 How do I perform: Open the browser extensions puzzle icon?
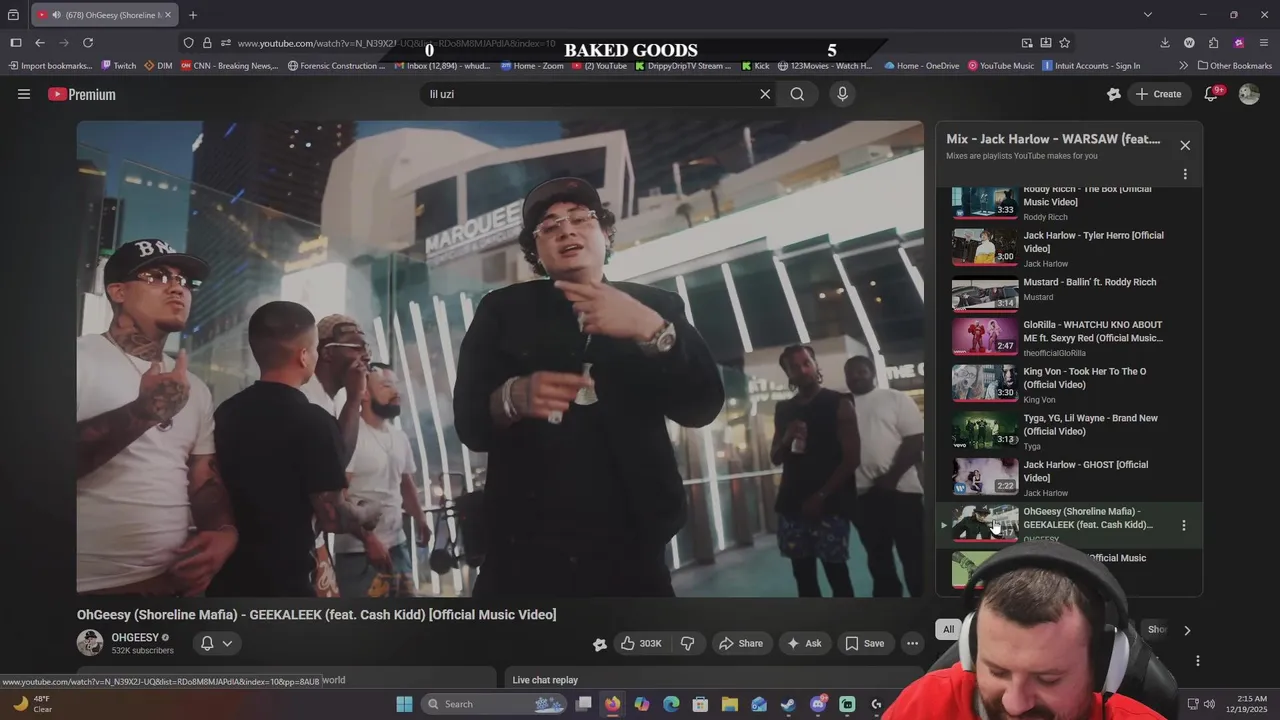tap(1214, 43)
